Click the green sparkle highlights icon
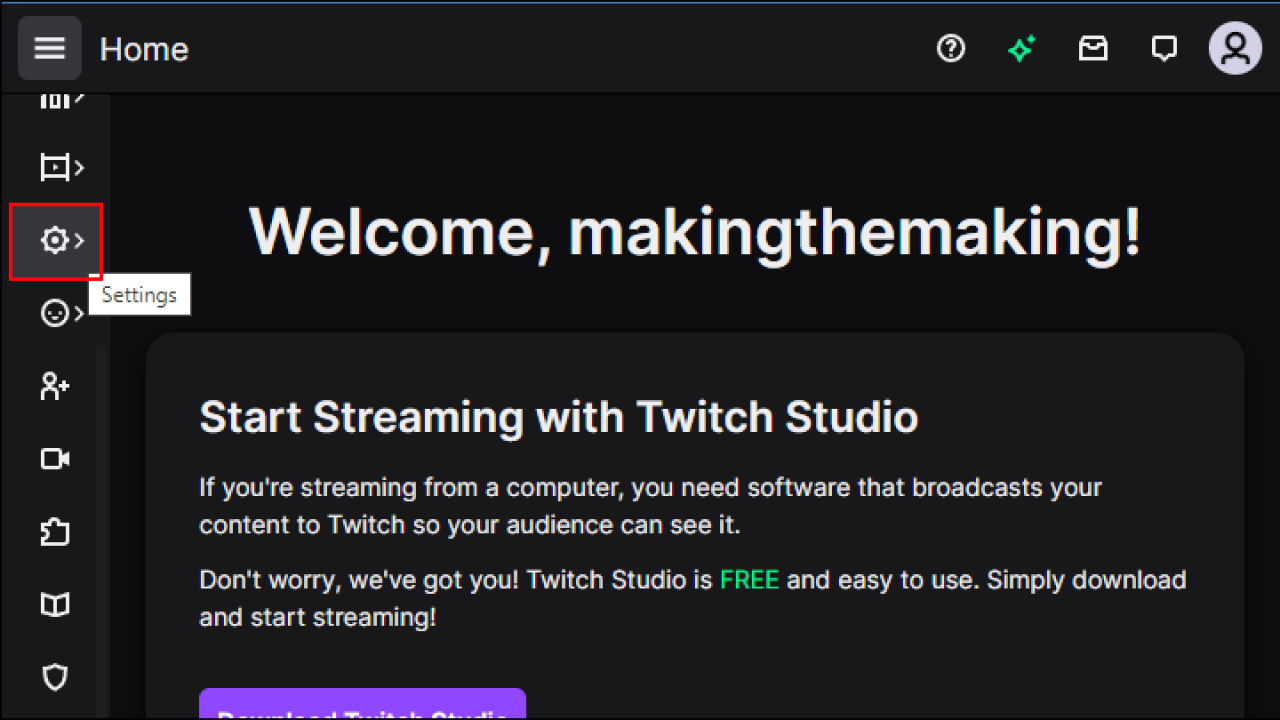Screen dimensions: 1280x720 coord(1022,48)
